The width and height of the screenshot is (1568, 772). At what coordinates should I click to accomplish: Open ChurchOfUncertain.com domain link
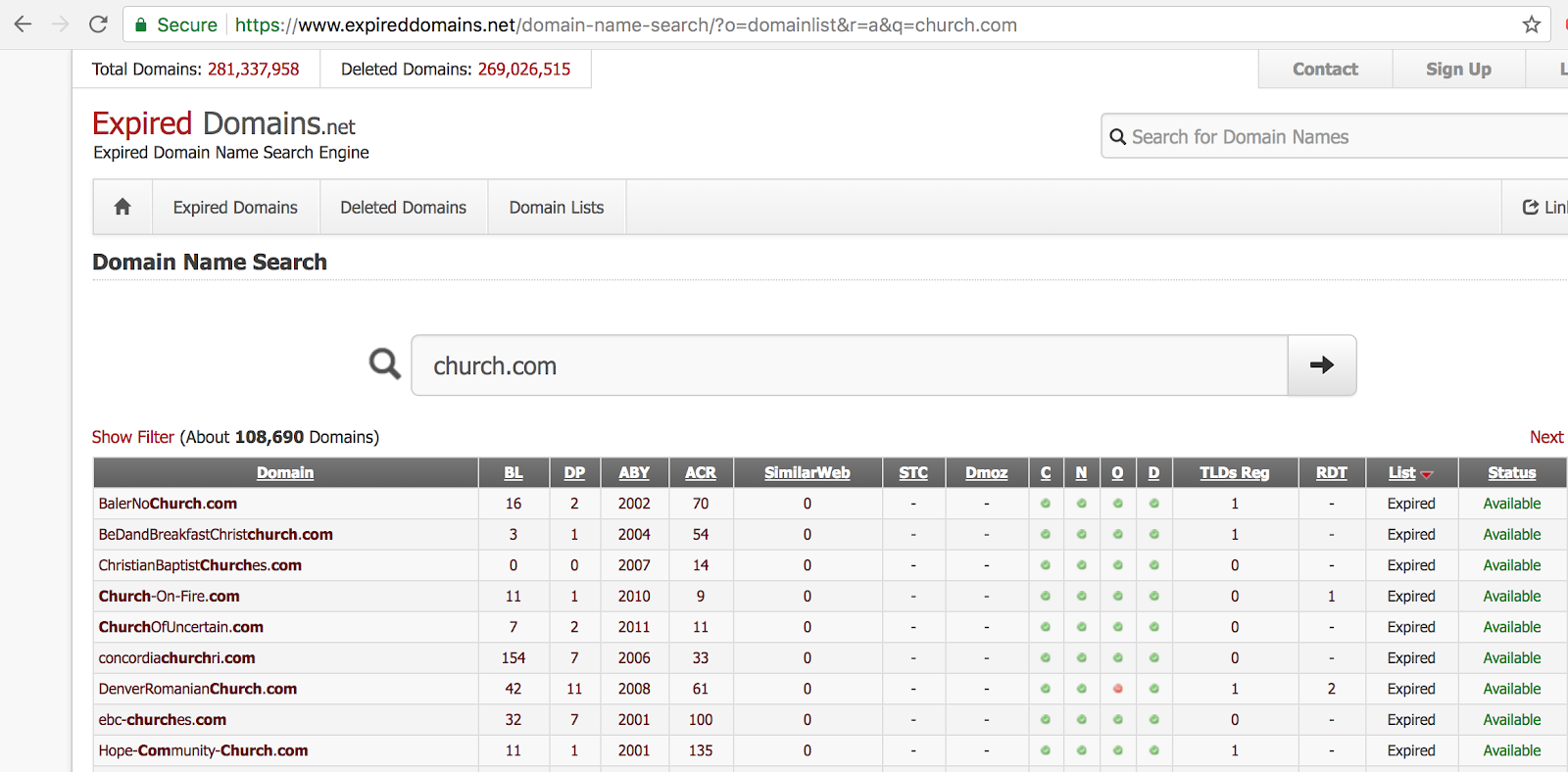click(180, 627)
